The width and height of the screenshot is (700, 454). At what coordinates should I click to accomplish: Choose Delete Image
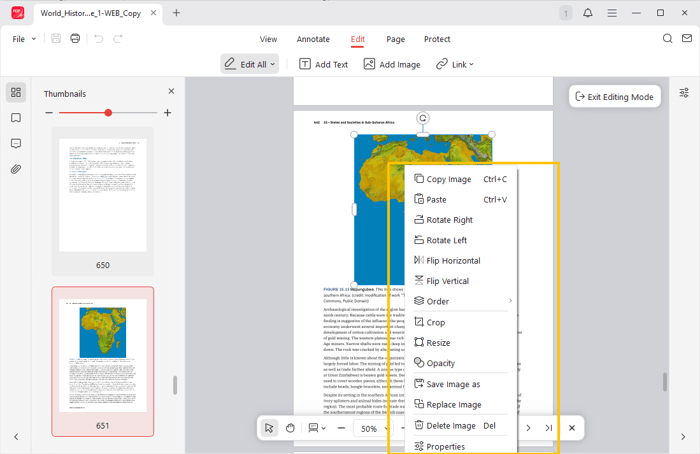coord(462,425)
